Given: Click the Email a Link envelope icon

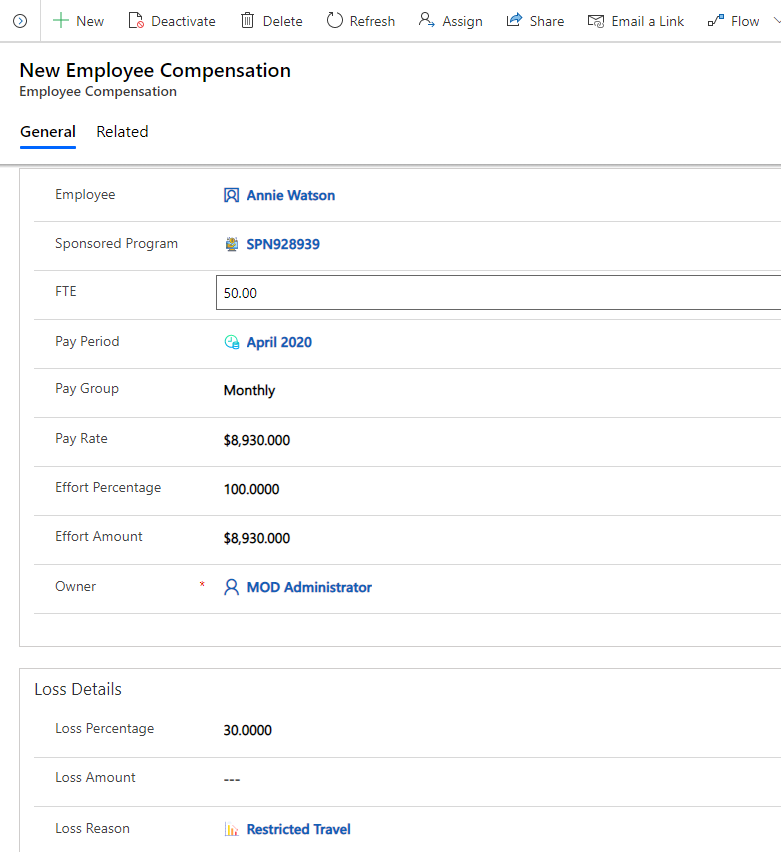Looking at the screenshot, I should [596, 21].
